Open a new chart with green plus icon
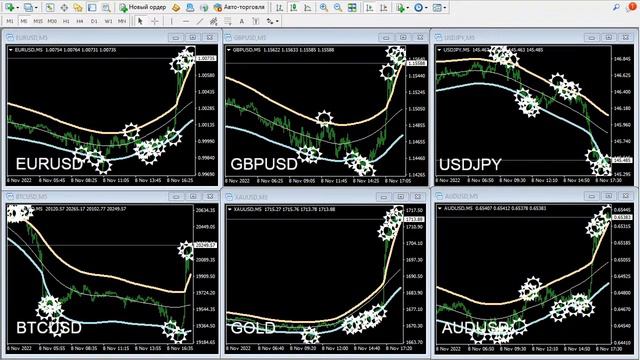Viewport: 640px width, 360px height. 9,7
